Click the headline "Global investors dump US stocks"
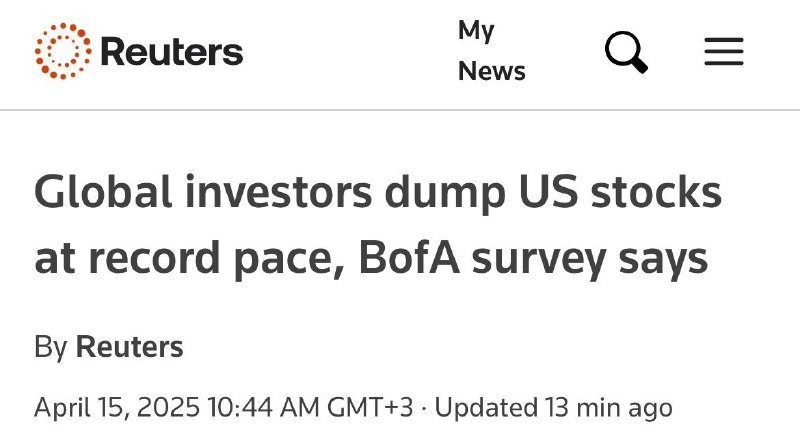 (x=378, y=192)
